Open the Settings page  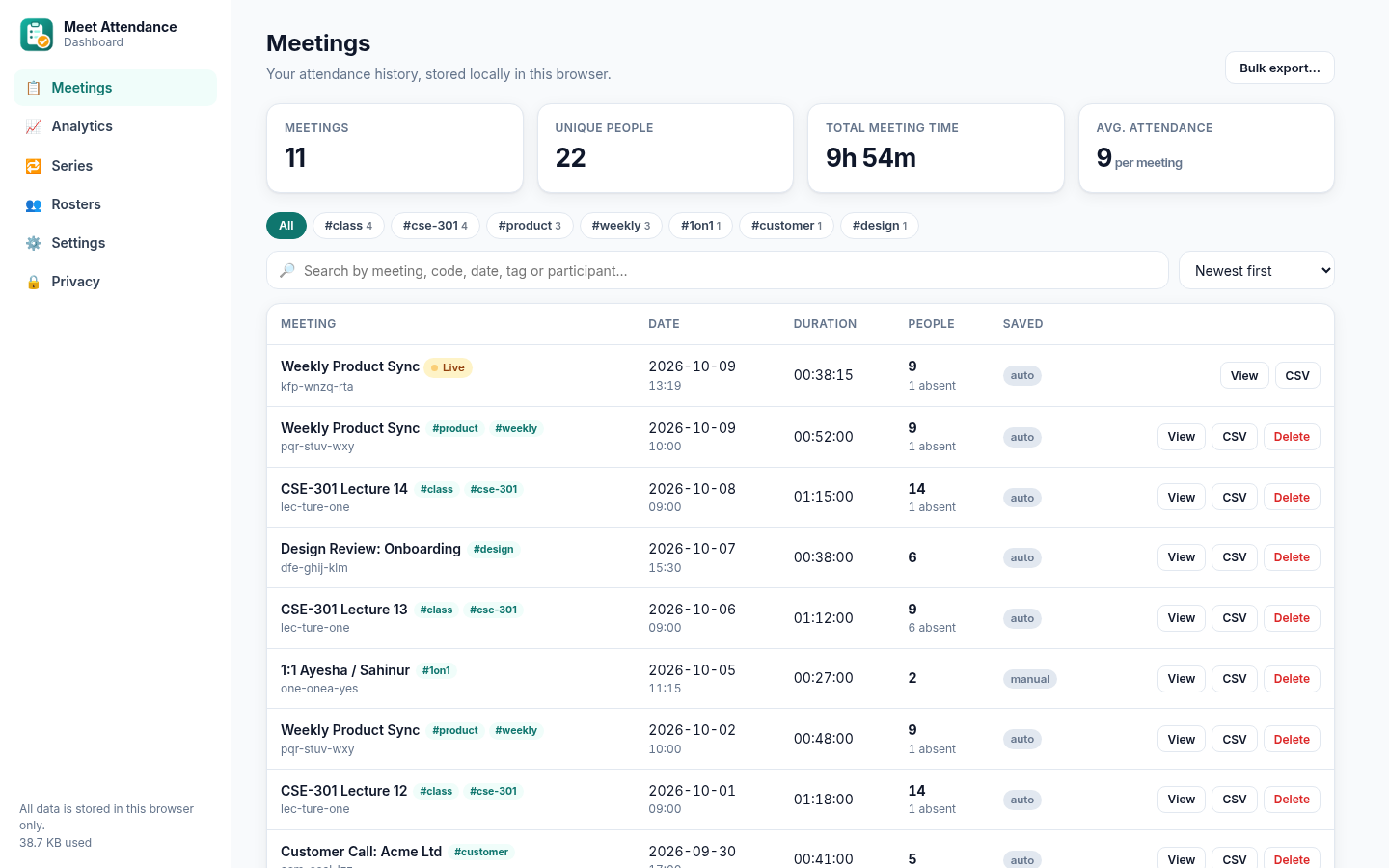pyautogui.click(x=116, y=243)
